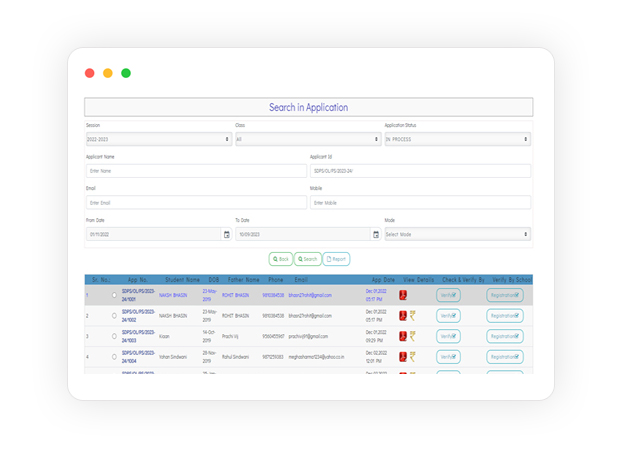Click the red window close dot
This screenshot has height=450, width=622.
[90, 73]
